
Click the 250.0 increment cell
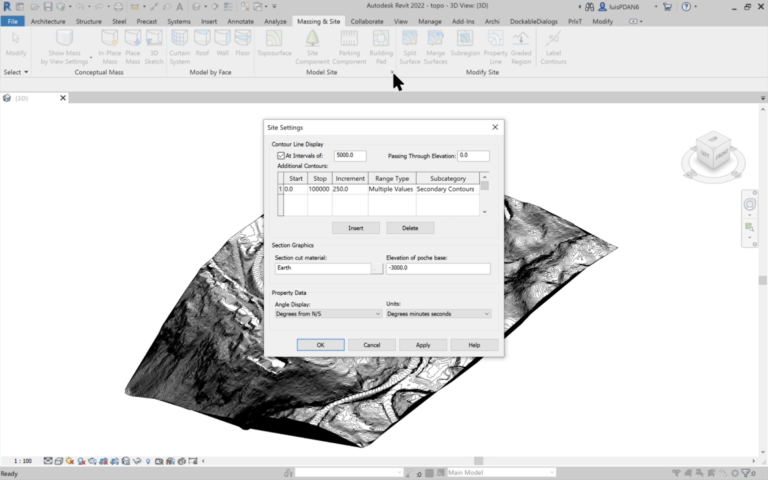(x=350, y=189)
